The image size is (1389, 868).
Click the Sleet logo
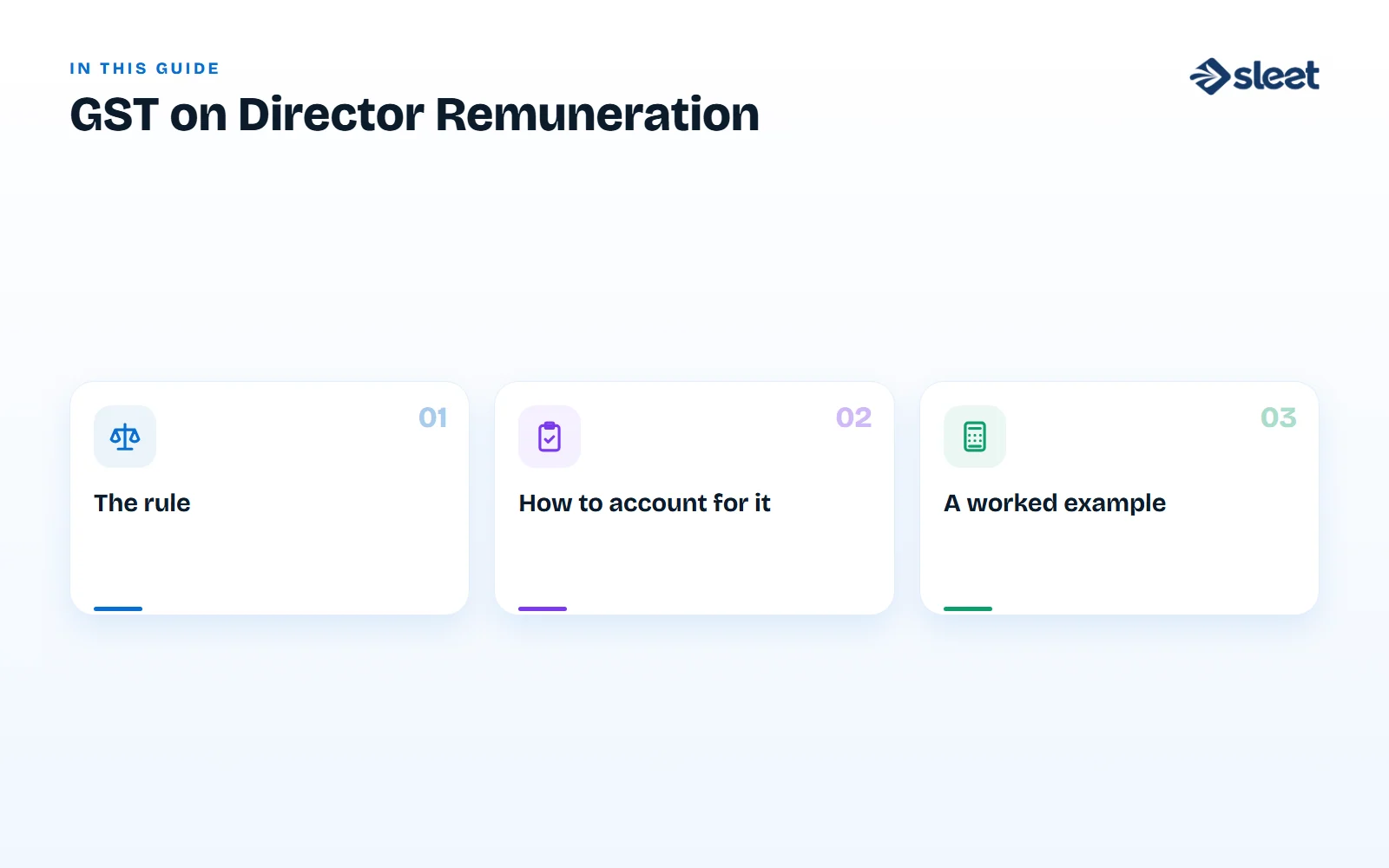point(1254,76)
